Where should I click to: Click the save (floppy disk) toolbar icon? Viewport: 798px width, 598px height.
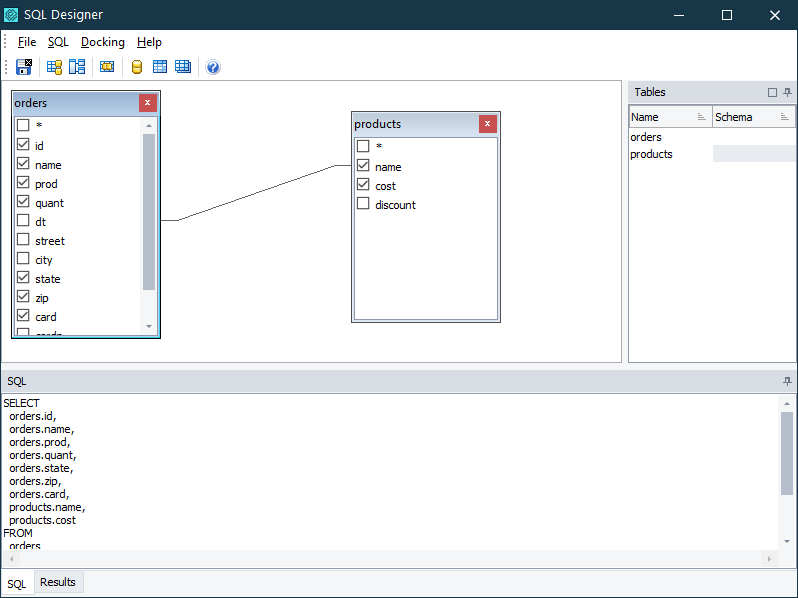(x=25, y=67)
